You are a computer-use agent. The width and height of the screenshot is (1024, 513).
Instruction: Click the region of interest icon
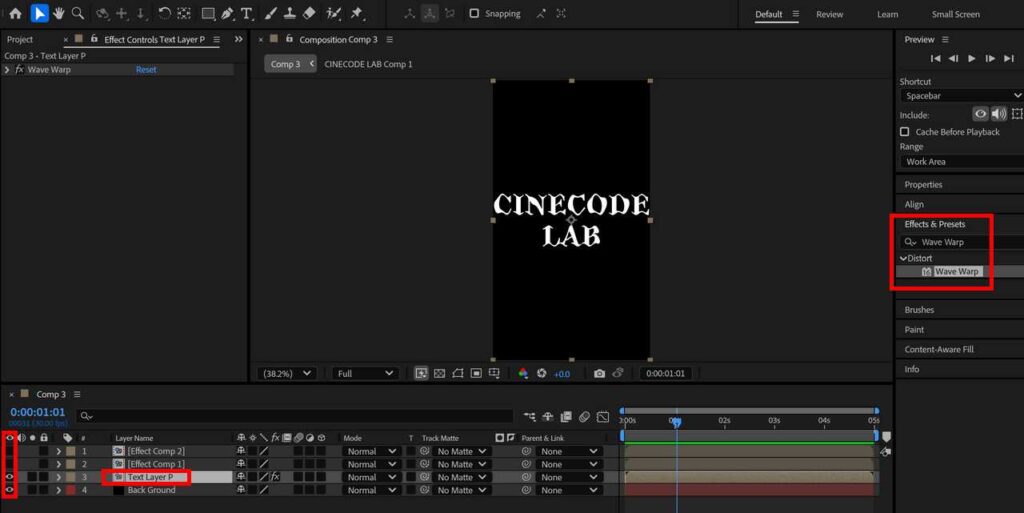point(476,373)
